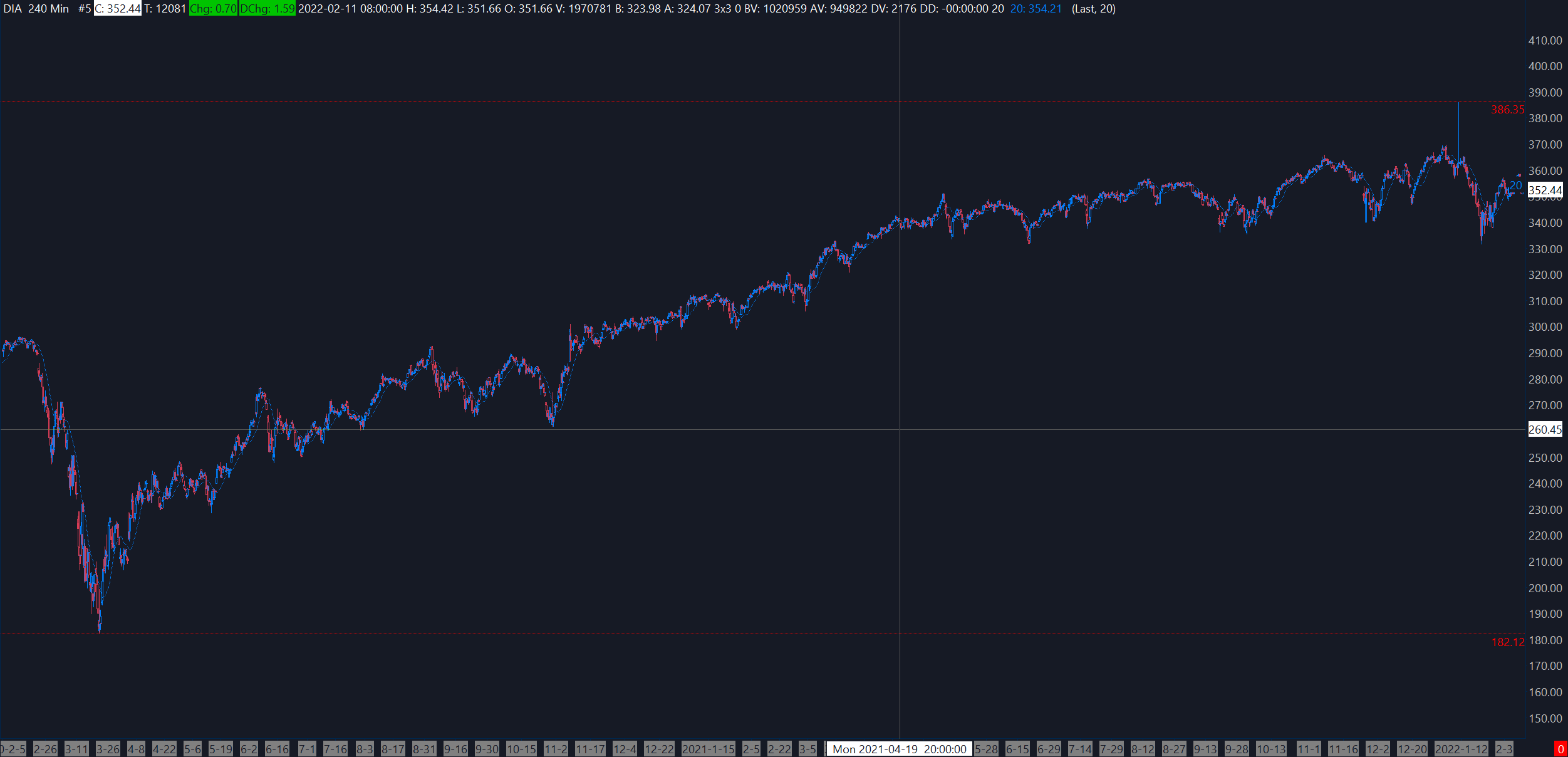The width and height of the screenshot is (1568, 757).
Task: Click the 3-26 date marker
Action: (108, 749)
